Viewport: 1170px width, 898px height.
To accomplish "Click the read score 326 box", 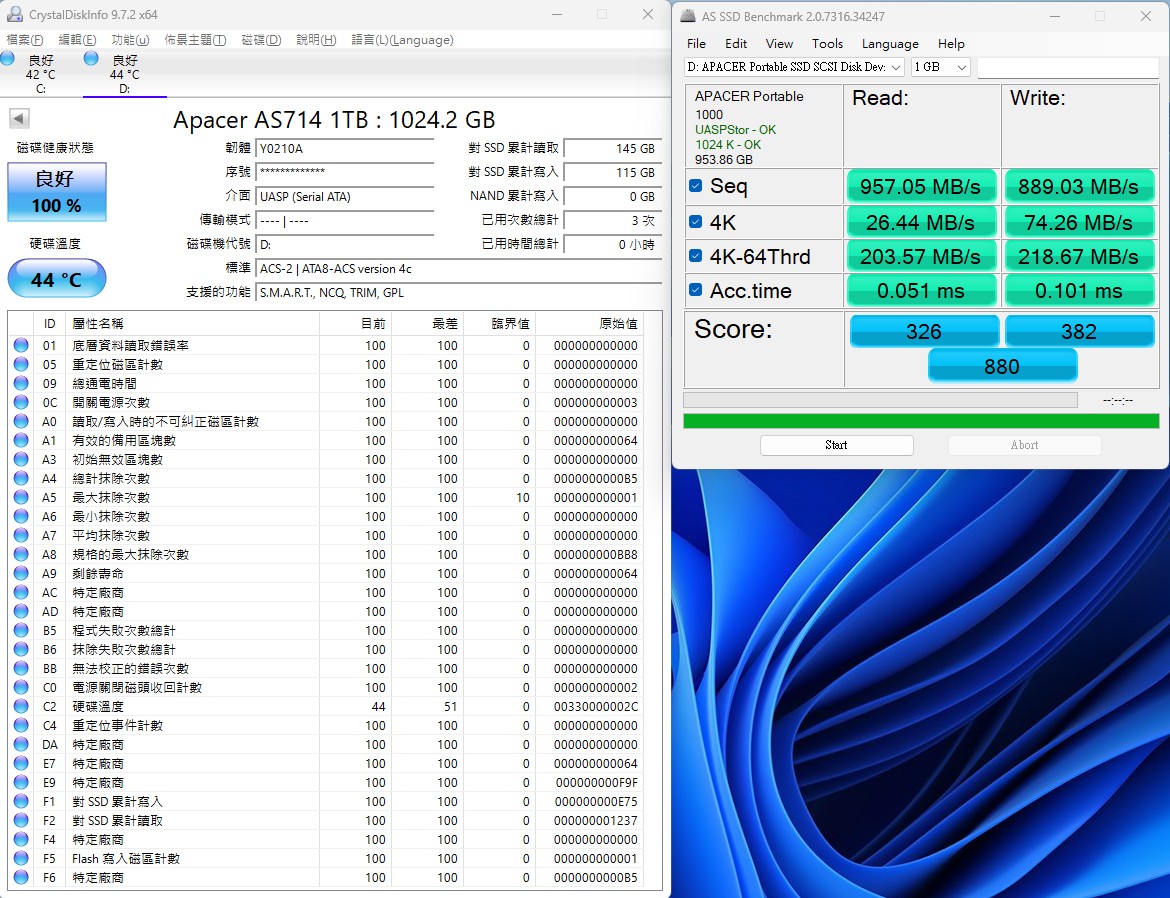I will [x=924, y=331].
